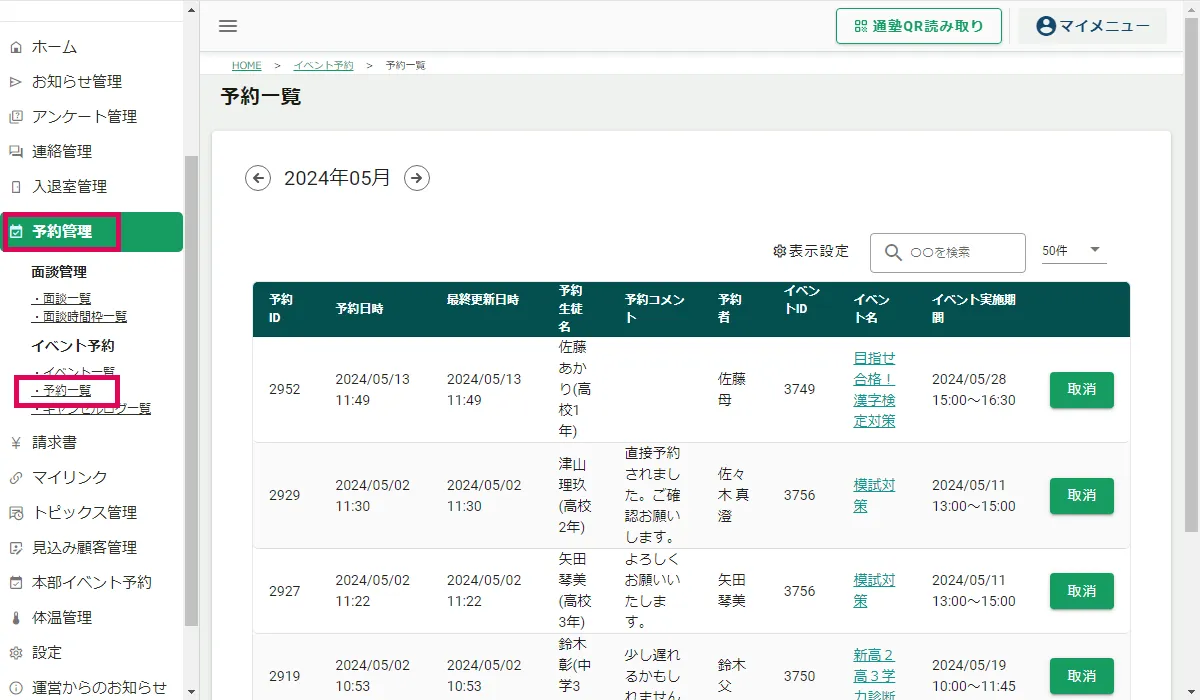This screenshot has height=700, width=1200.
Task: Open 模試対策 link in row 2929
Action: pyautogui.click(x=875, y=495)
